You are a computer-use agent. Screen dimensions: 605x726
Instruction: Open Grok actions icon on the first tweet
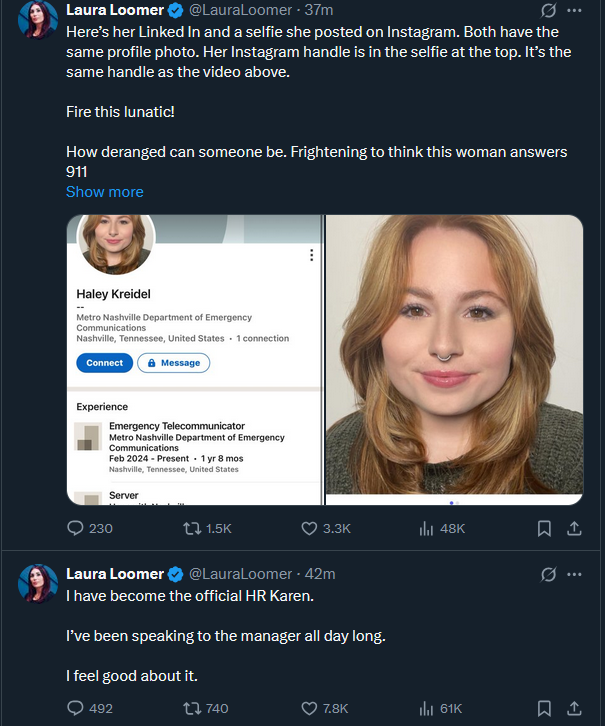tap(548, 10)
